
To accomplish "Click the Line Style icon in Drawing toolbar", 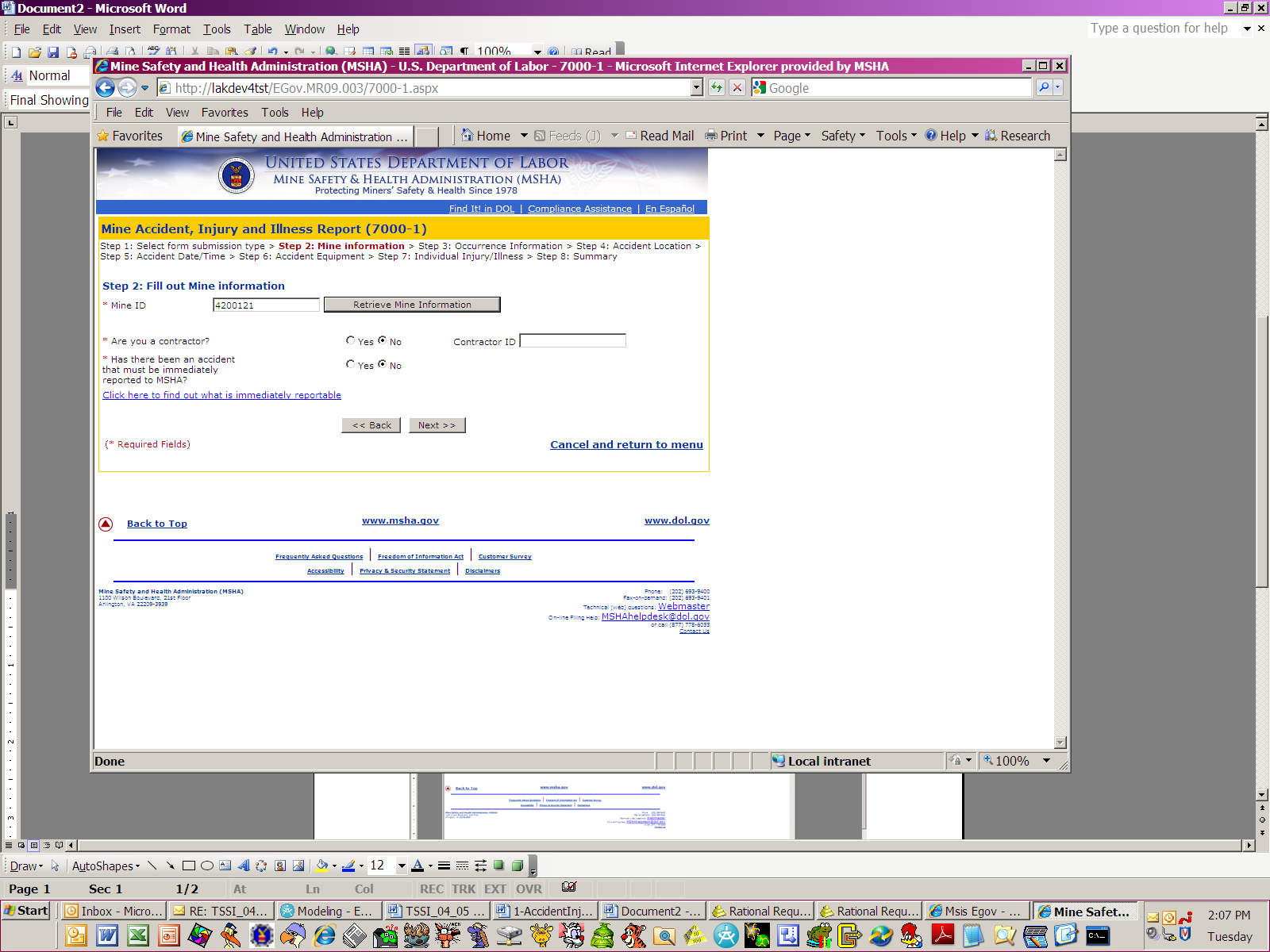I will [444, 866].
